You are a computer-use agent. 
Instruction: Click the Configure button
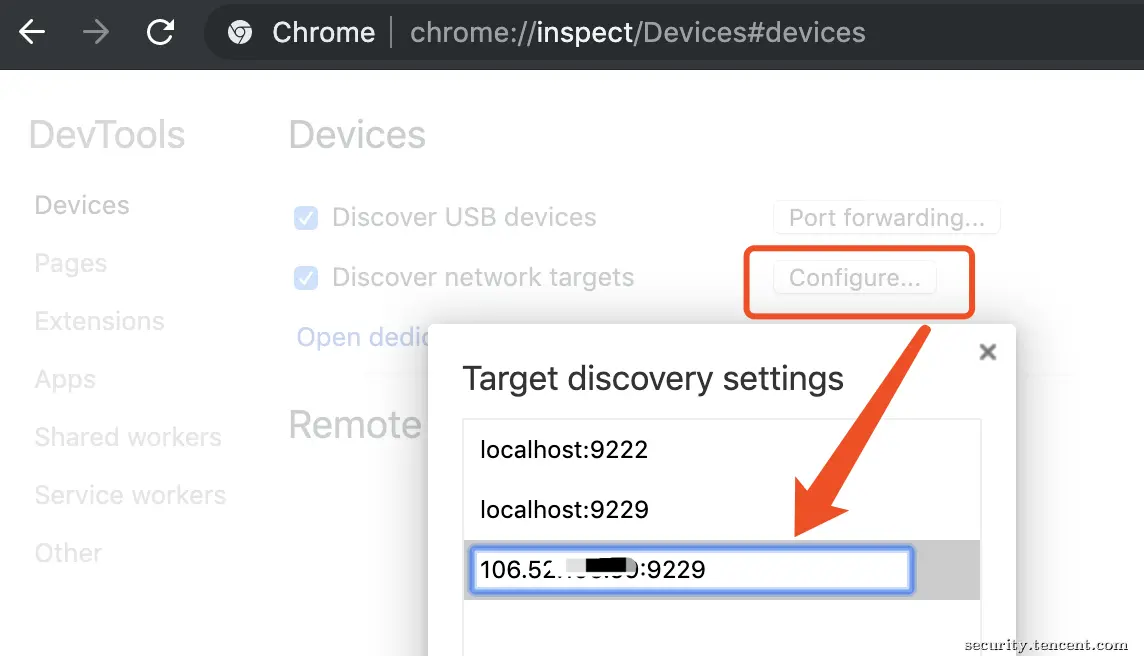854,278
